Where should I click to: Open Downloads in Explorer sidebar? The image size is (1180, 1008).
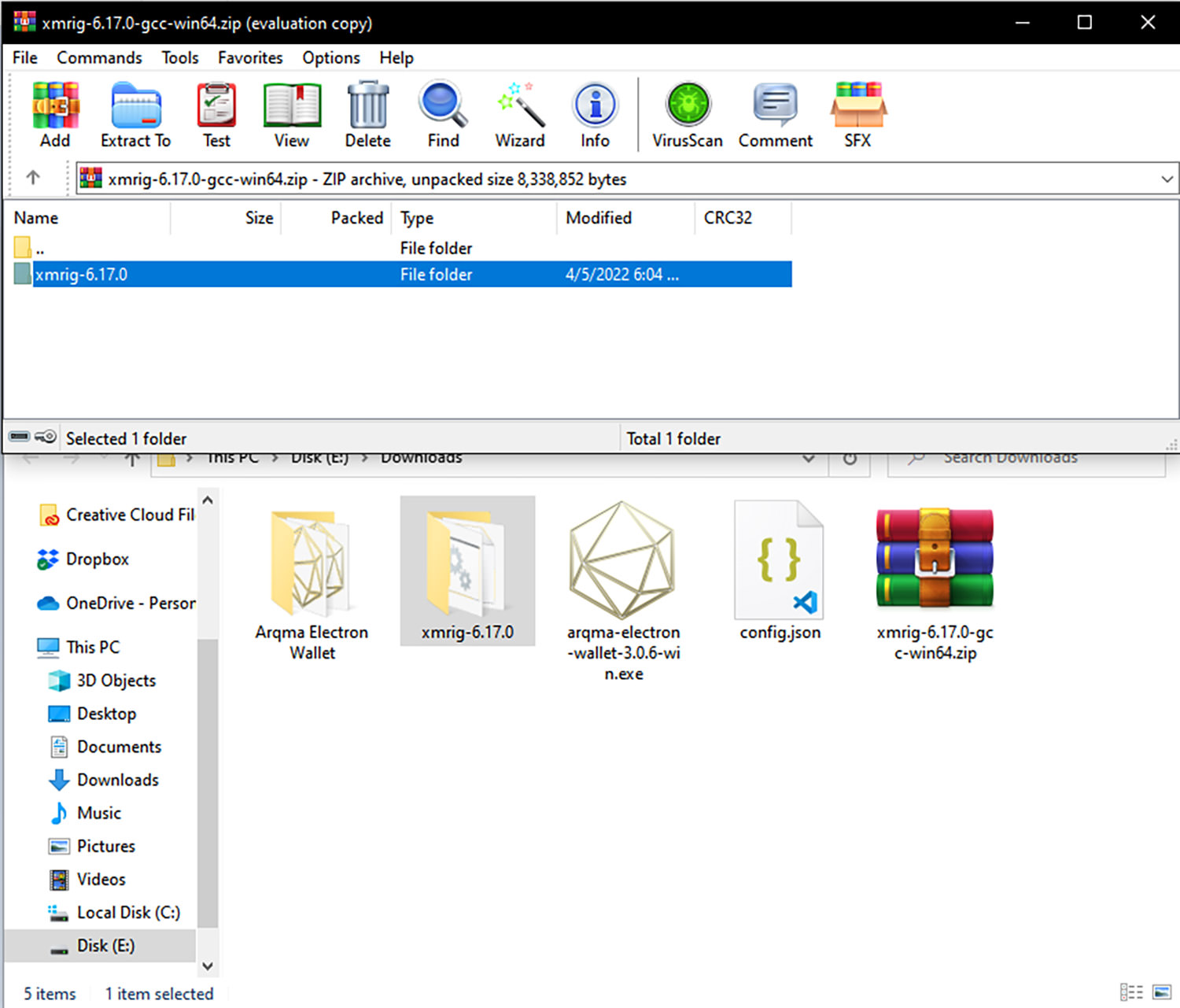click(104, 779)
